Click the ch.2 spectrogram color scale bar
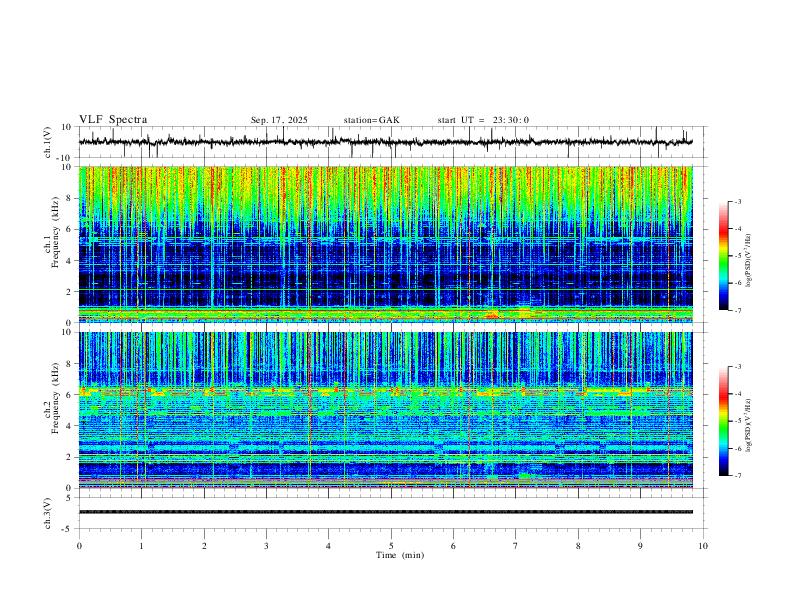Viewport: 792px width, 612px height. (x=723, y=421)
